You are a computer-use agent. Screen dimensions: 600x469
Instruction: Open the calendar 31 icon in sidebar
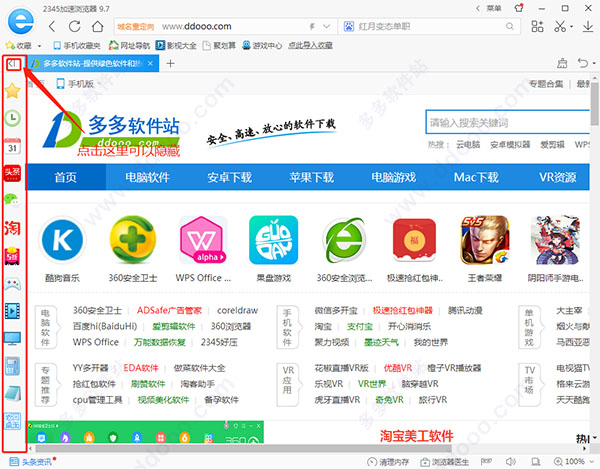pos(13,146)
